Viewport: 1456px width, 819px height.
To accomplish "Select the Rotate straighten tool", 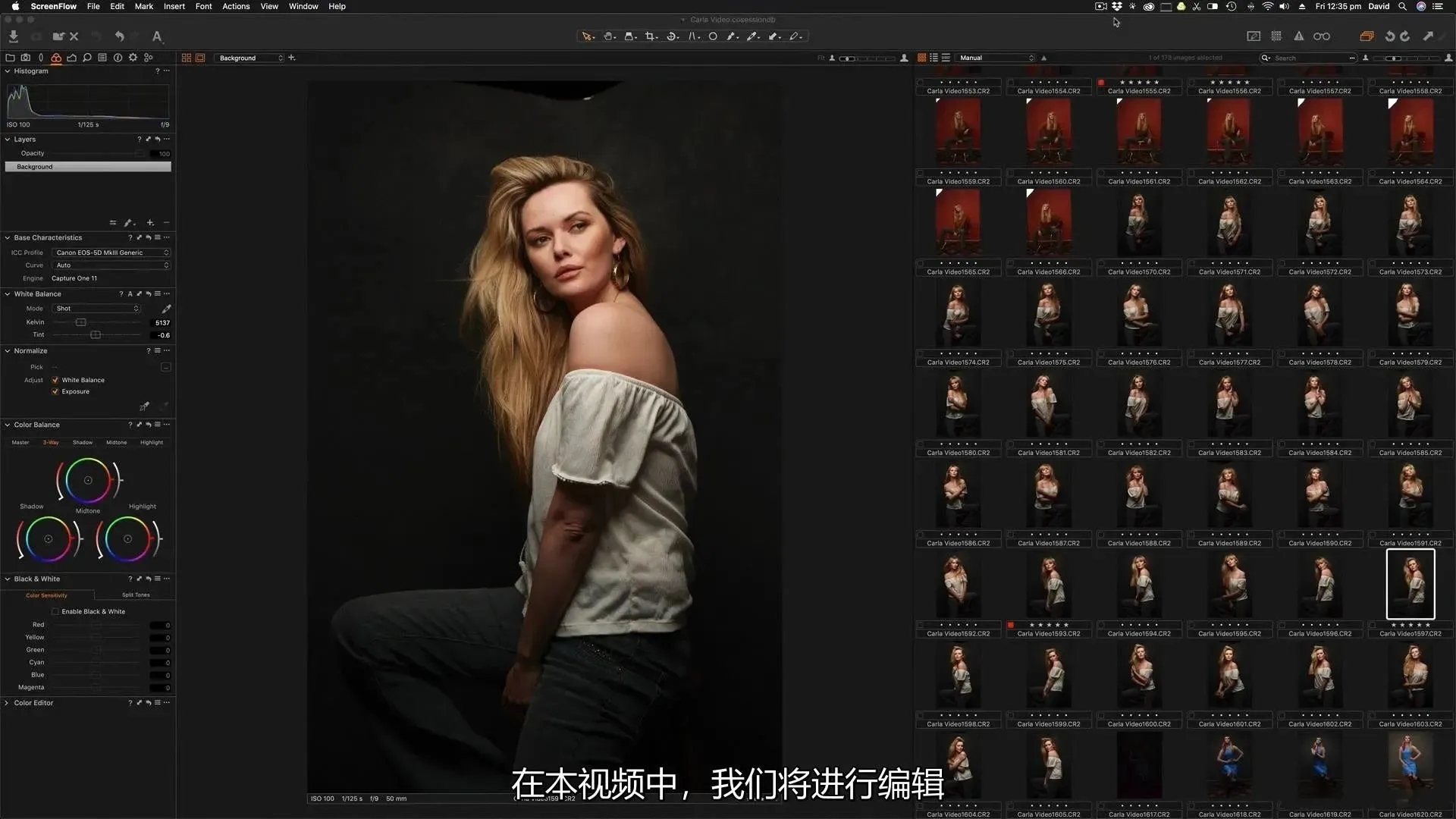I will pos(672,36).
